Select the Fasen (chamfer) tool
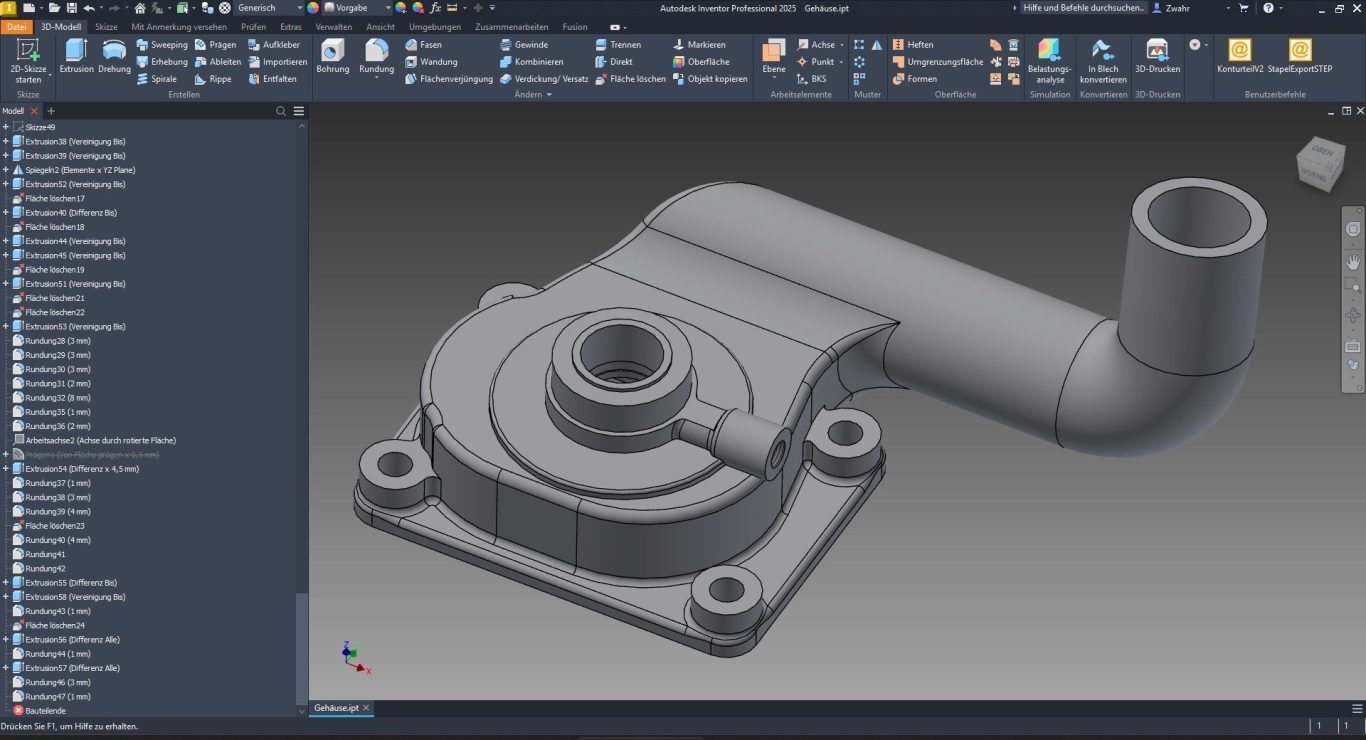Image resolution: width=1366 pixels, height=740 pixels. coord(423,45)
